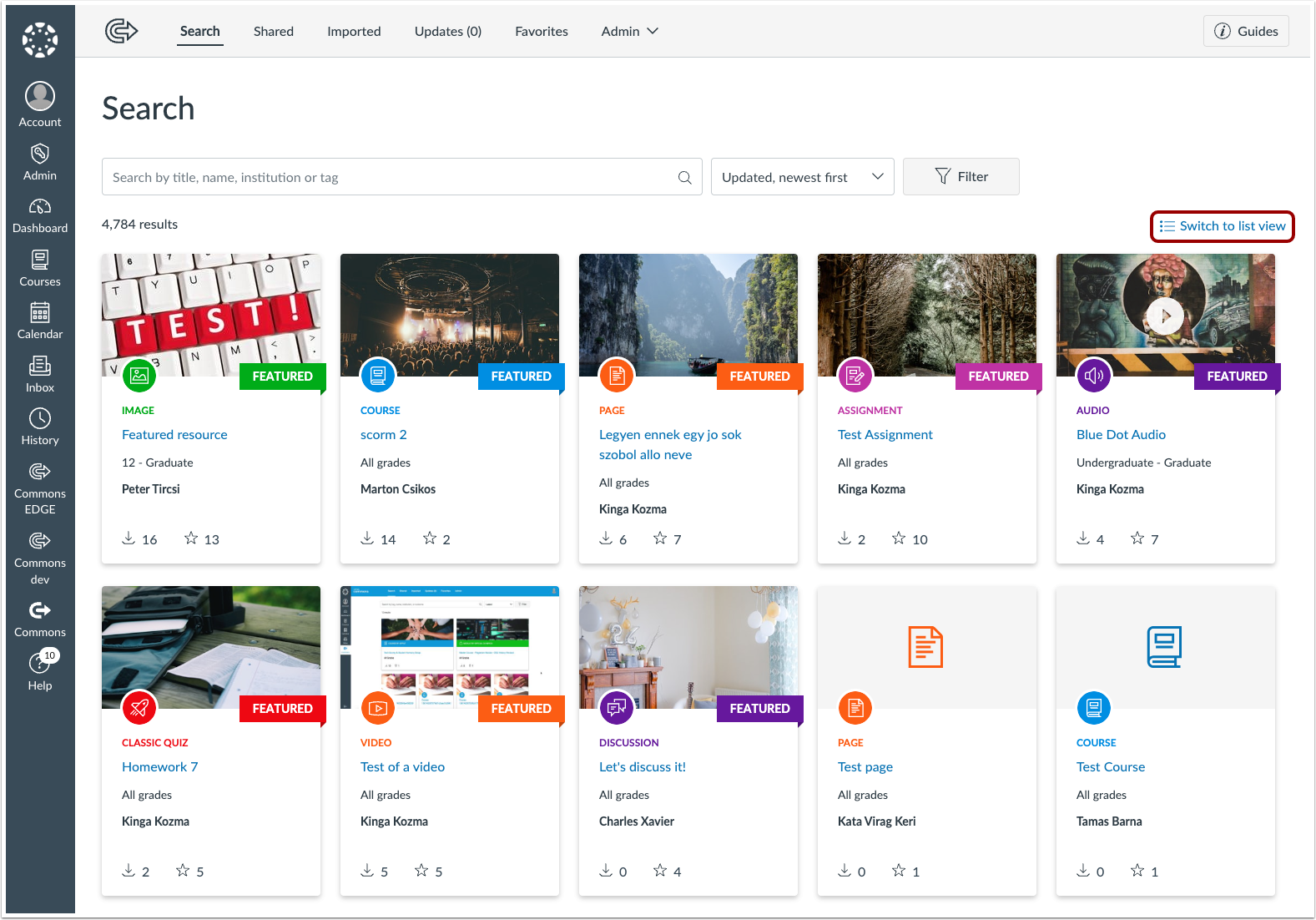Screen dimensions: 1316x920
Task: Click the video type icon on Test of a video
Action: pos(378,708)
